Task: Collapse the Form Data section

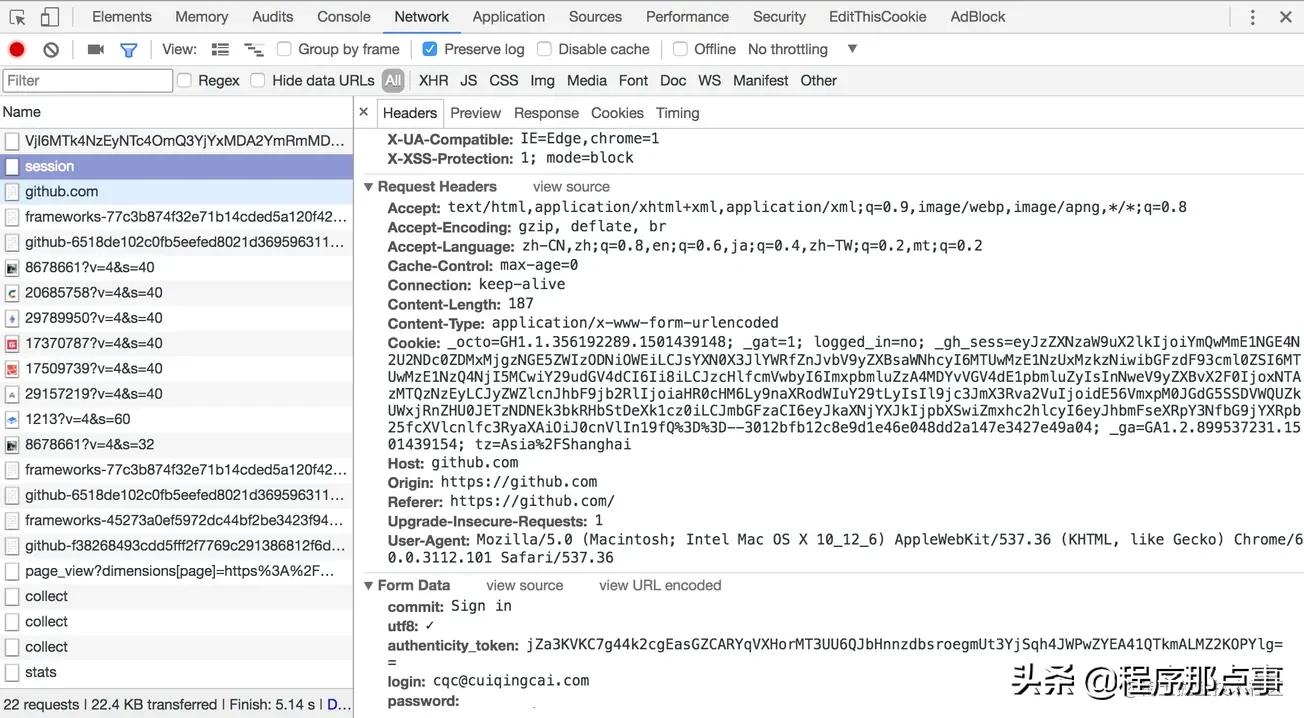Action: (368, 585)
